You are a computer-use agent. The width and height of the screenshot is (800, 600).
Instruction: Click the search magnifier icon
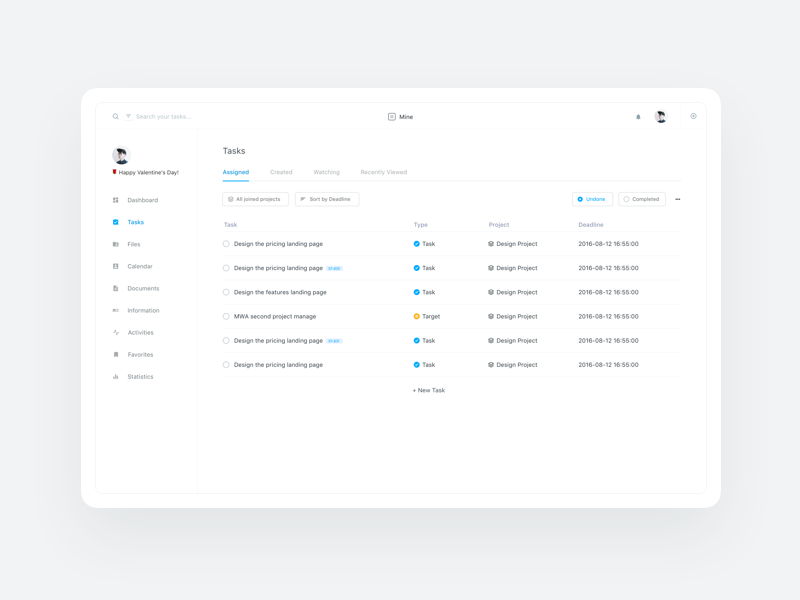point(115,116)
